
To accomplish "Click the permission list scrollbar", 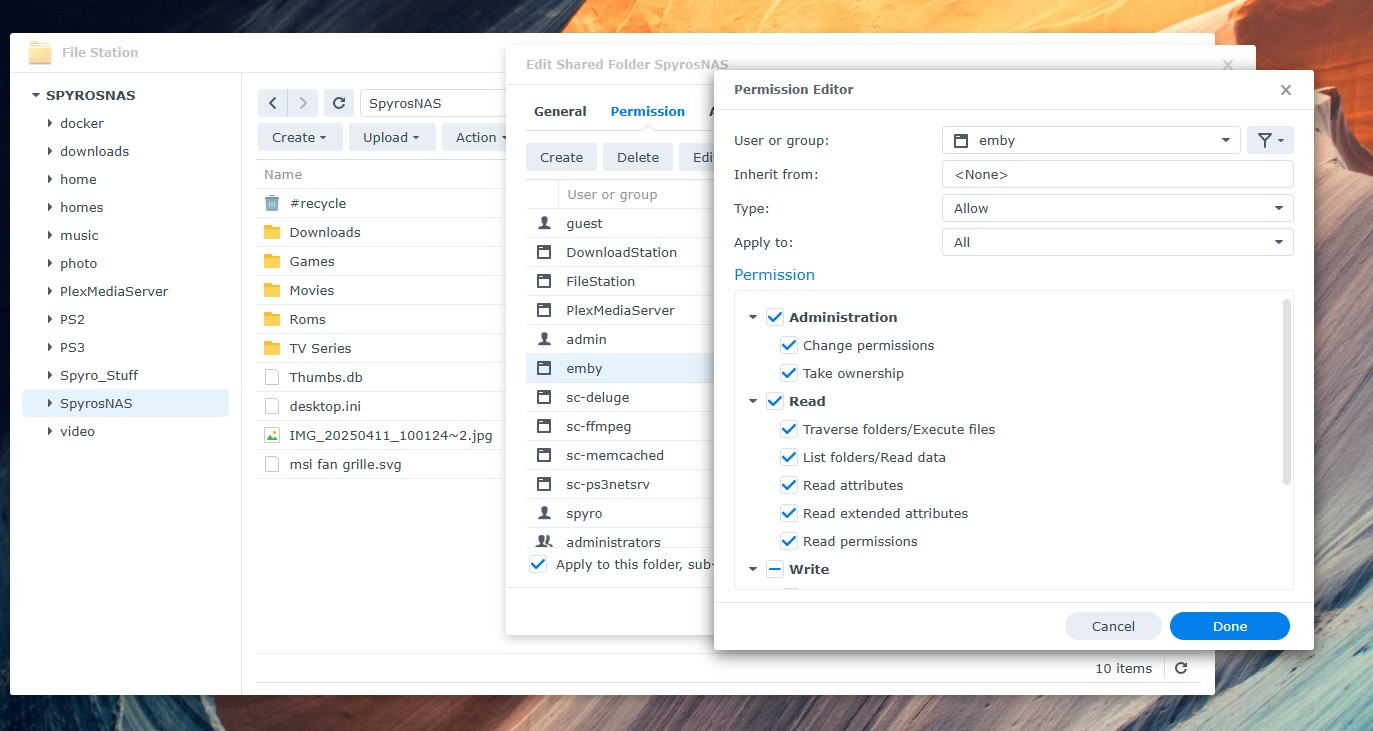I will (1286, 392).
